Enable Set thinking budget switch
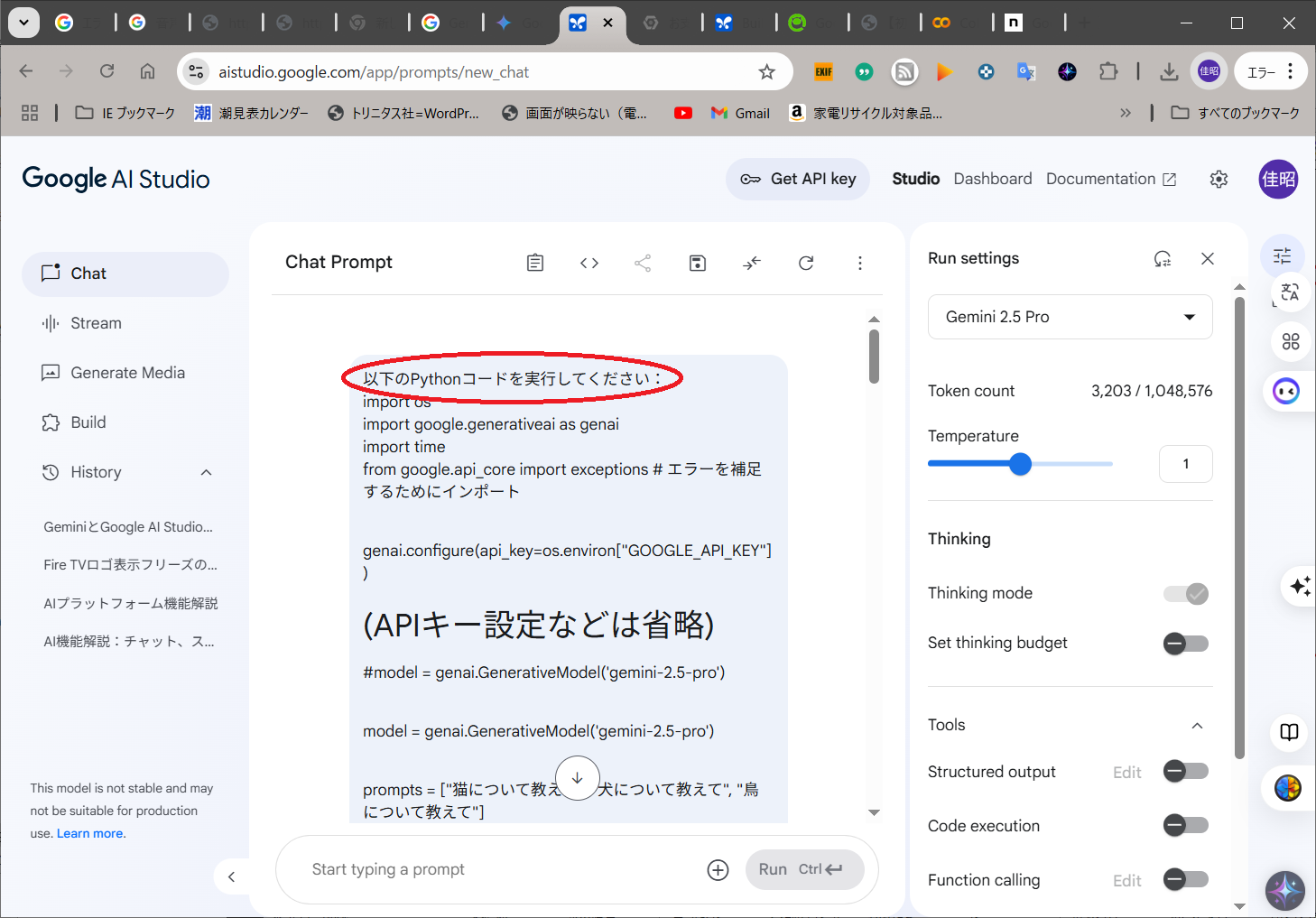Screen dimensions: 1316x918 click(1186, 644)
